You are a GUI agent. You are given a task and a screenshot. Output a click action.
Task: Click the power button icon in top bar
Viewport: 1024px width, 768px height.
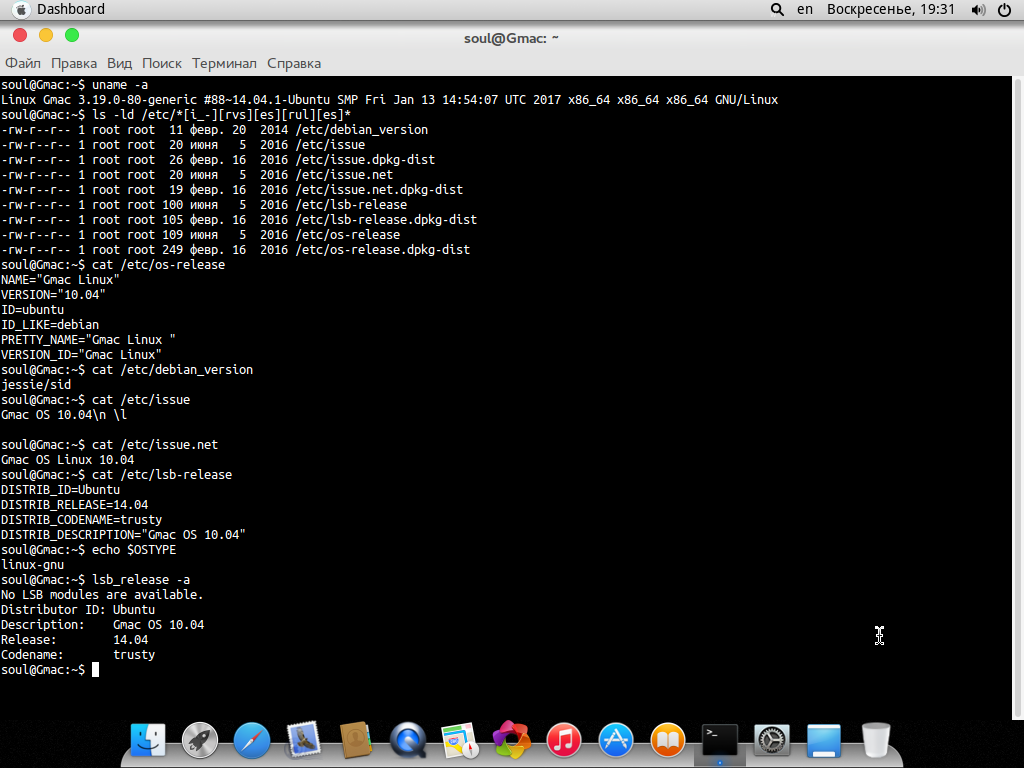point(1005,10)
